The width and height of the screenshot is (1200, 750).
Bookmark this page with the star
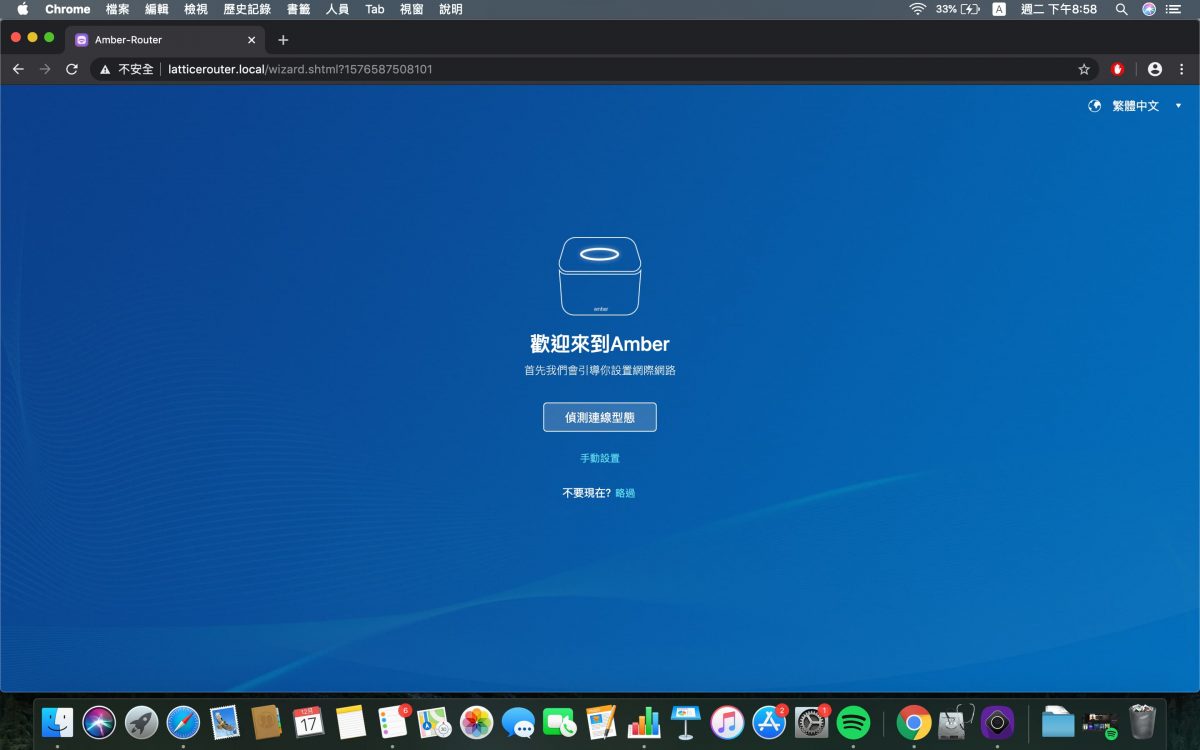coord(1084,69)
